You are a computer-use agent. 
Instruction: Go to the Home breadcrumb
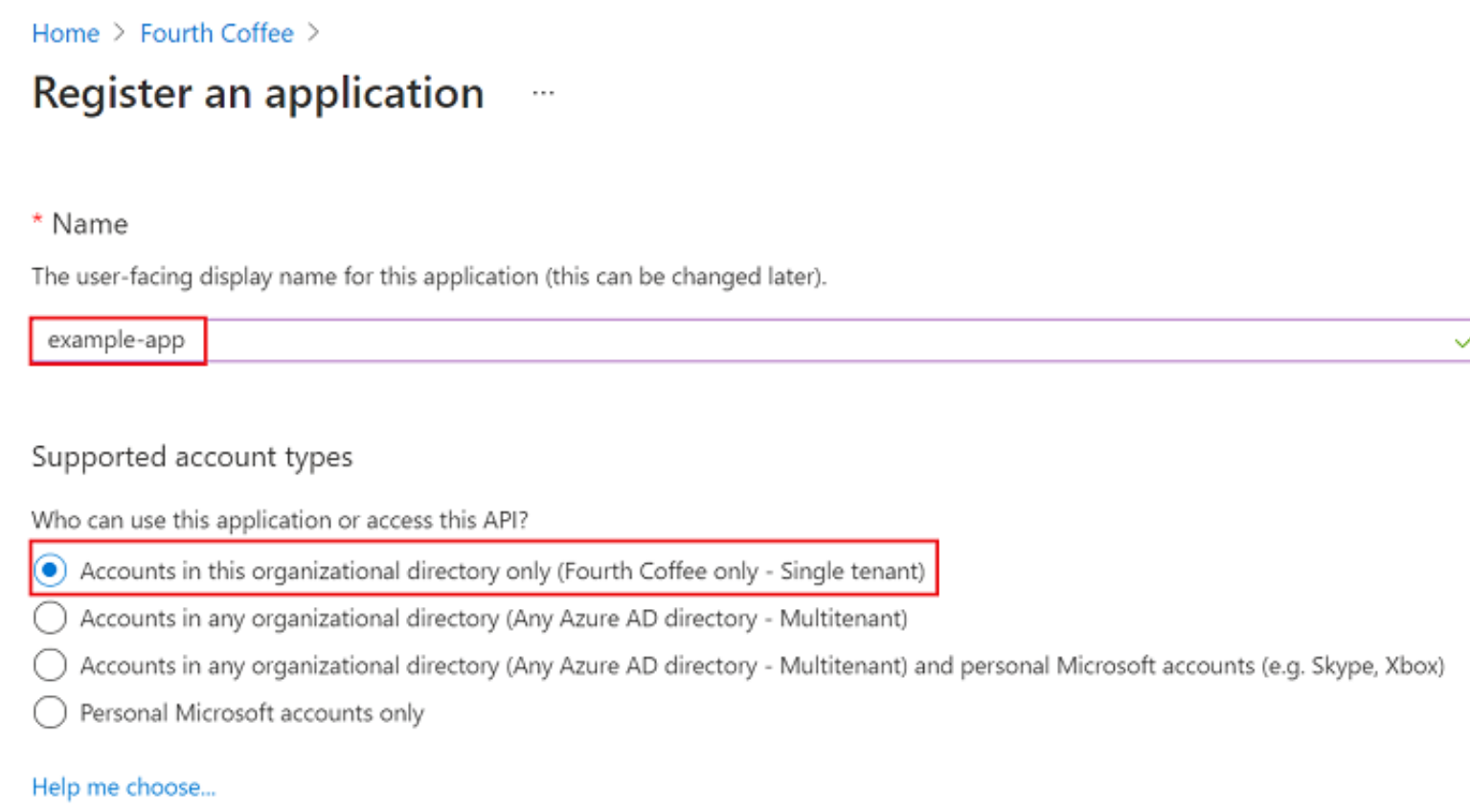coord(65,34)
